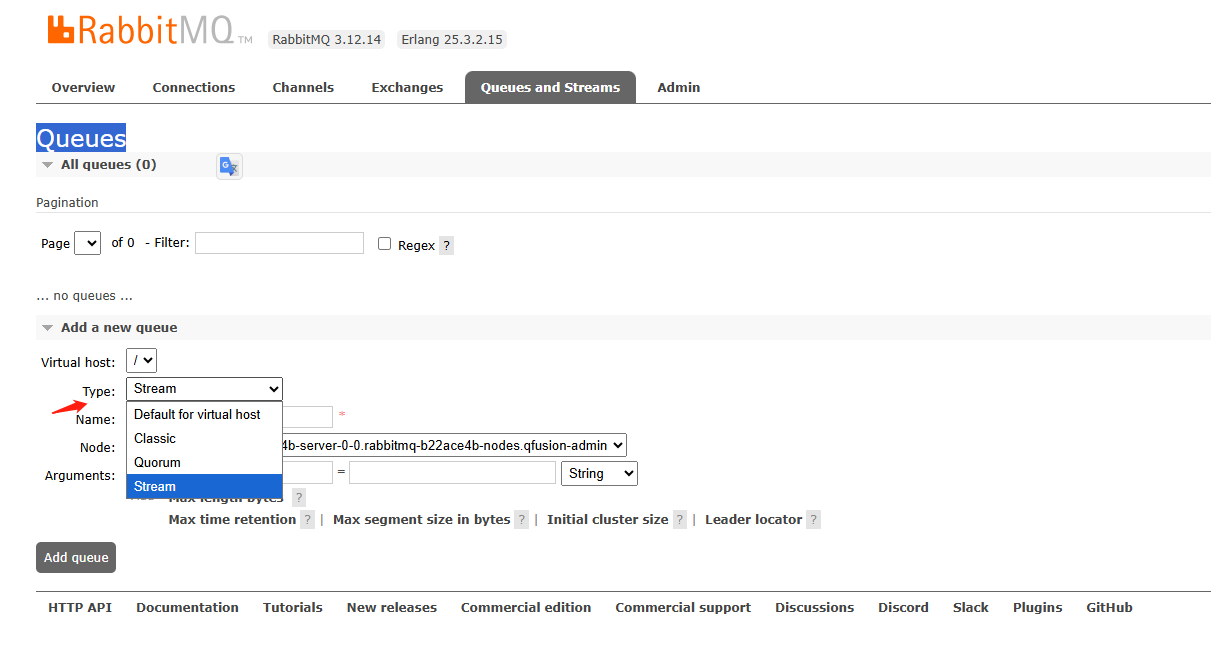Focus the Filter text field
The height and width of the screenshot is (652, 1211).
(279, 243)
